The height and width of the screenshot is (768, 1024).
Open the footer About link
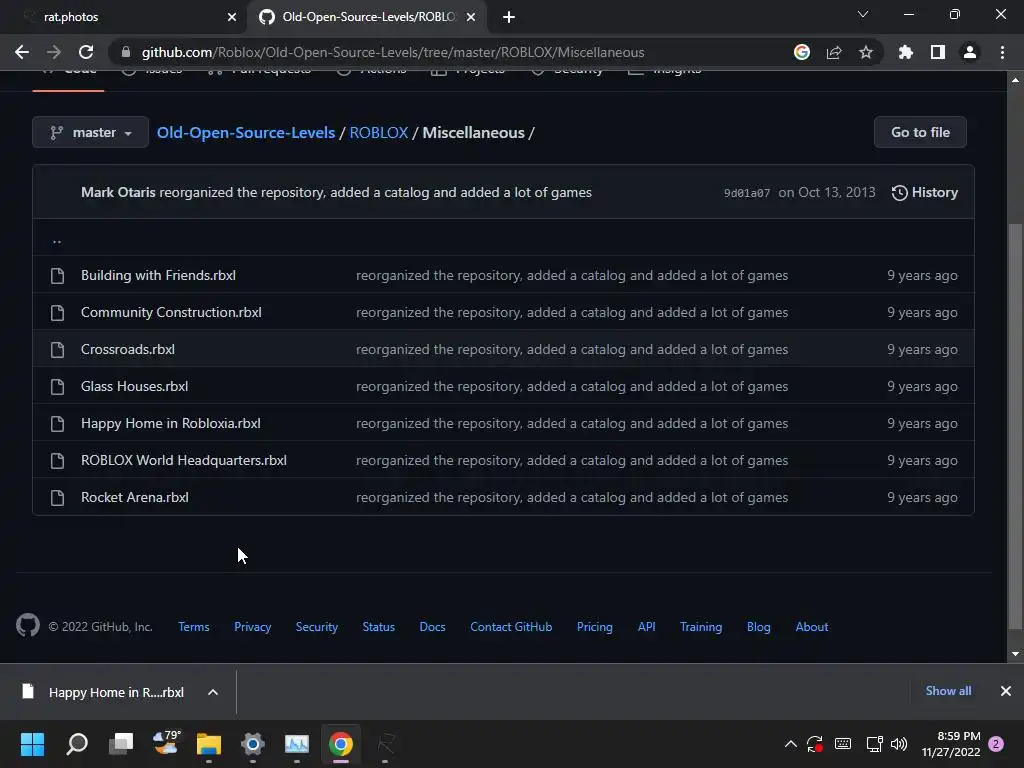tap(812, 627)
